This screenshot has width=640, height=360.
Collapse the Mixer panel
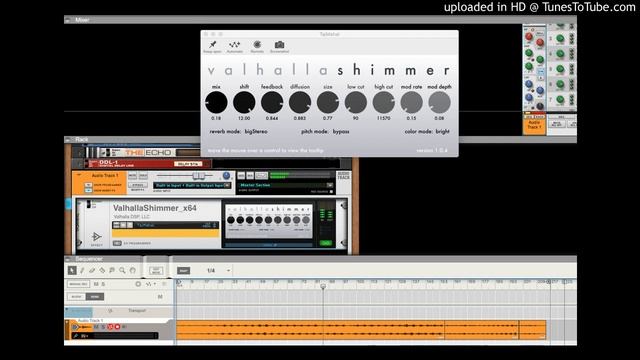coord(68,20)
